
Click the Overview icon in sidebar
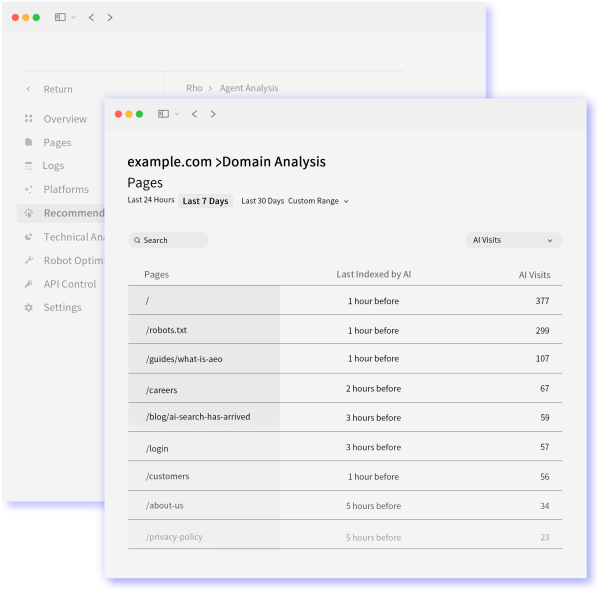coord(29,119)
